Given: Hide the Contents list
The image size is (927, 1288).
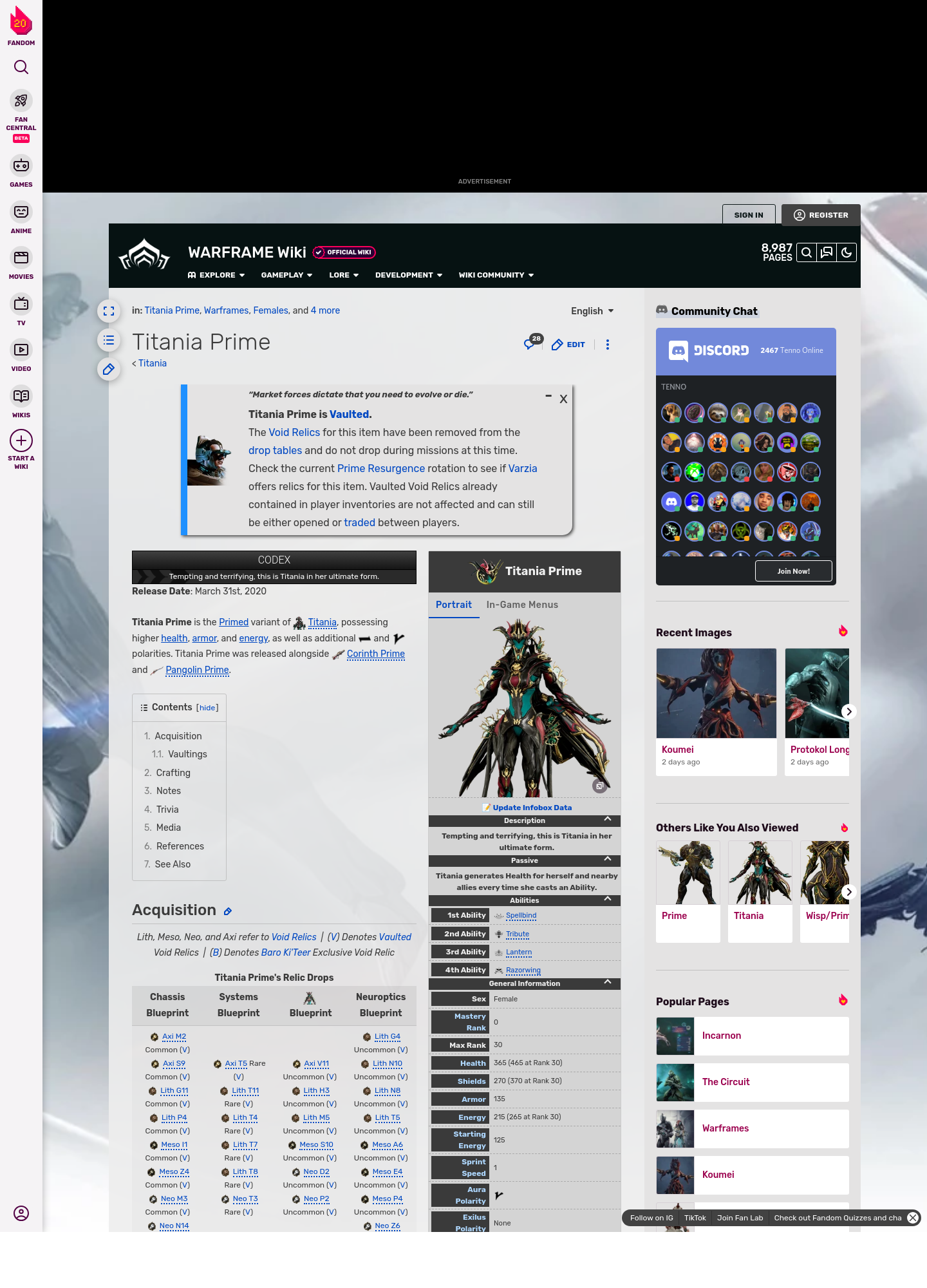Looking at the screenshot, I should (x=207, y=708).
